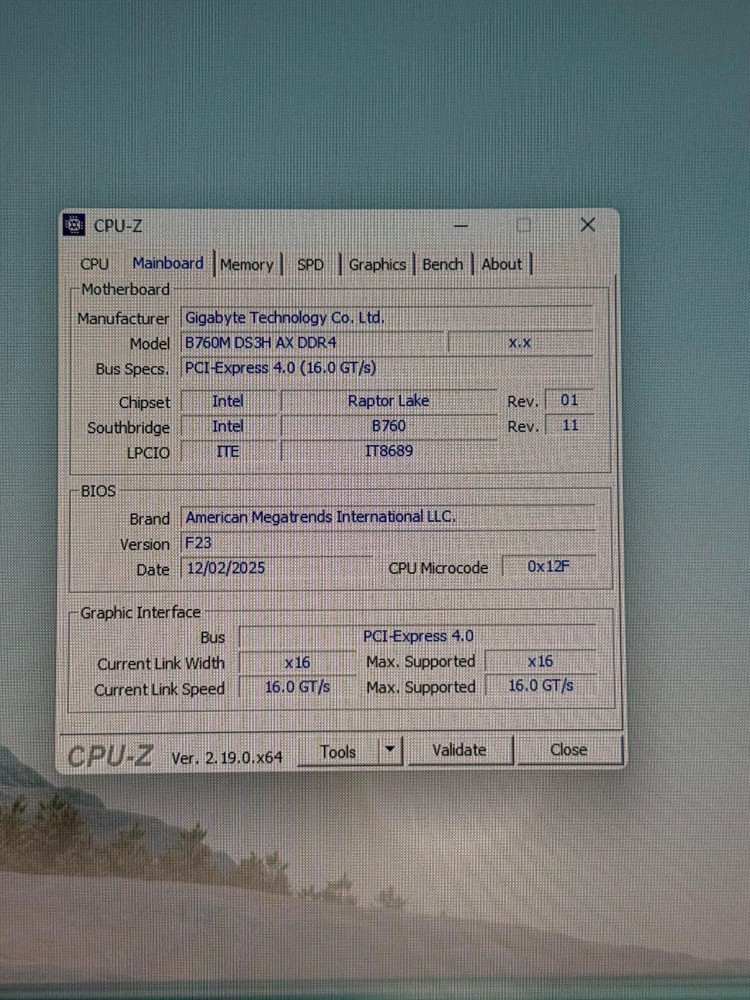Screen dimensions: 750x1000
Task: Switch to the SPD tab
Action: pyautogui.click(x=310, y=265)
